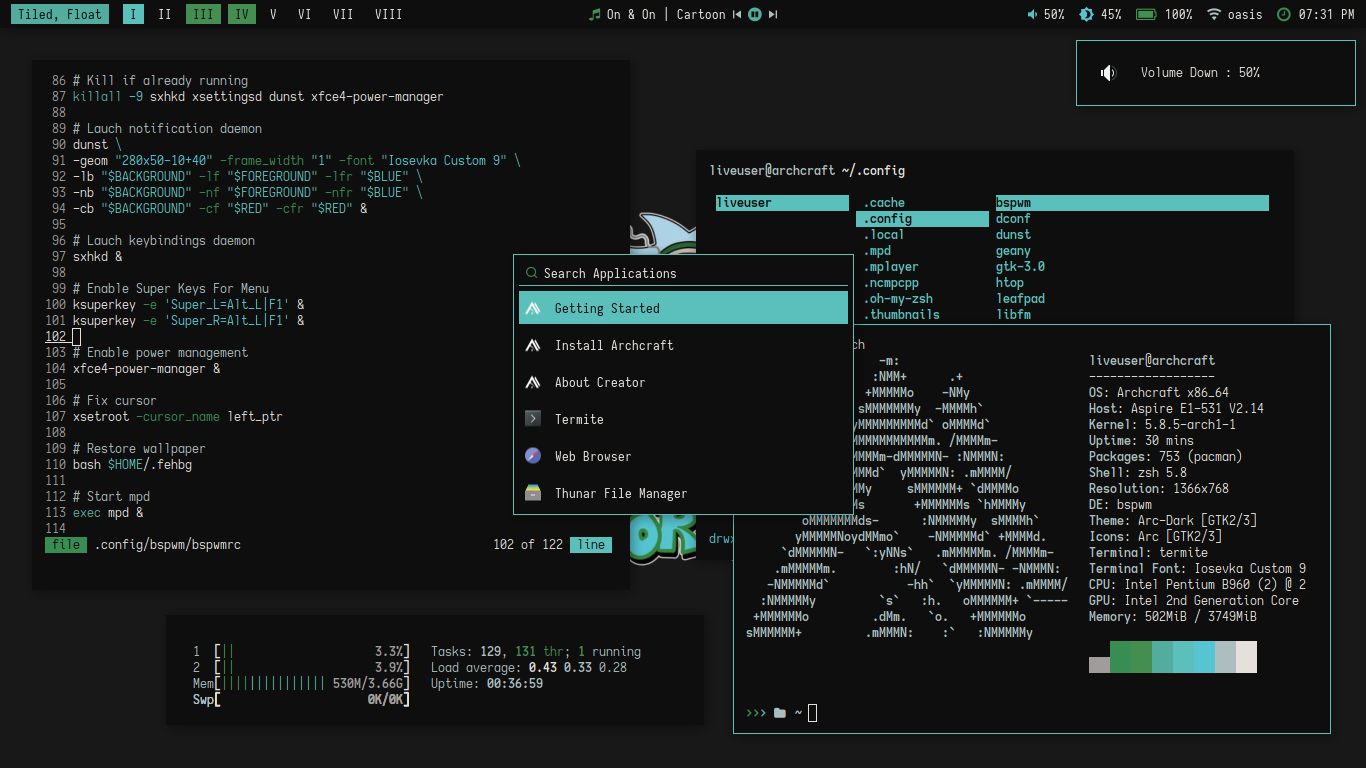Select the .cache directory in ranger

pyautogui.click(x=884, y=203)
